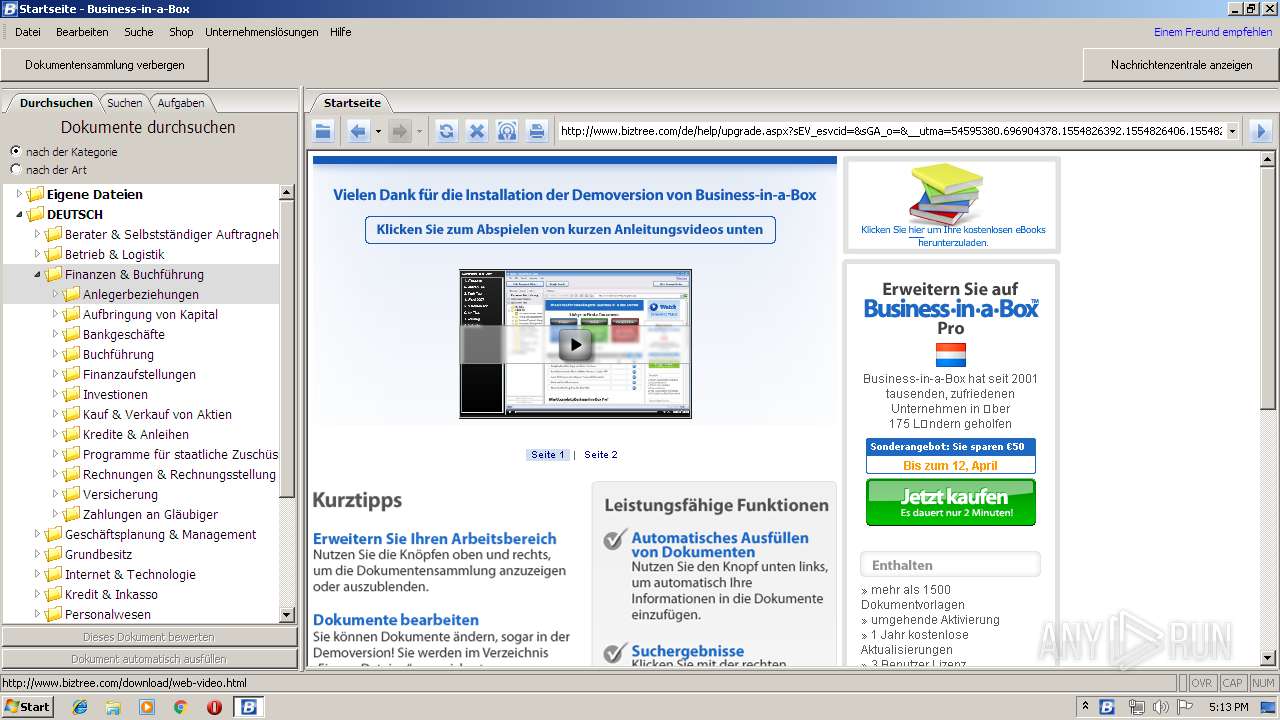Viewport: 1280px width, 720px height.
Task: Refresh the page with the reload icon
Action: [446, 131]
